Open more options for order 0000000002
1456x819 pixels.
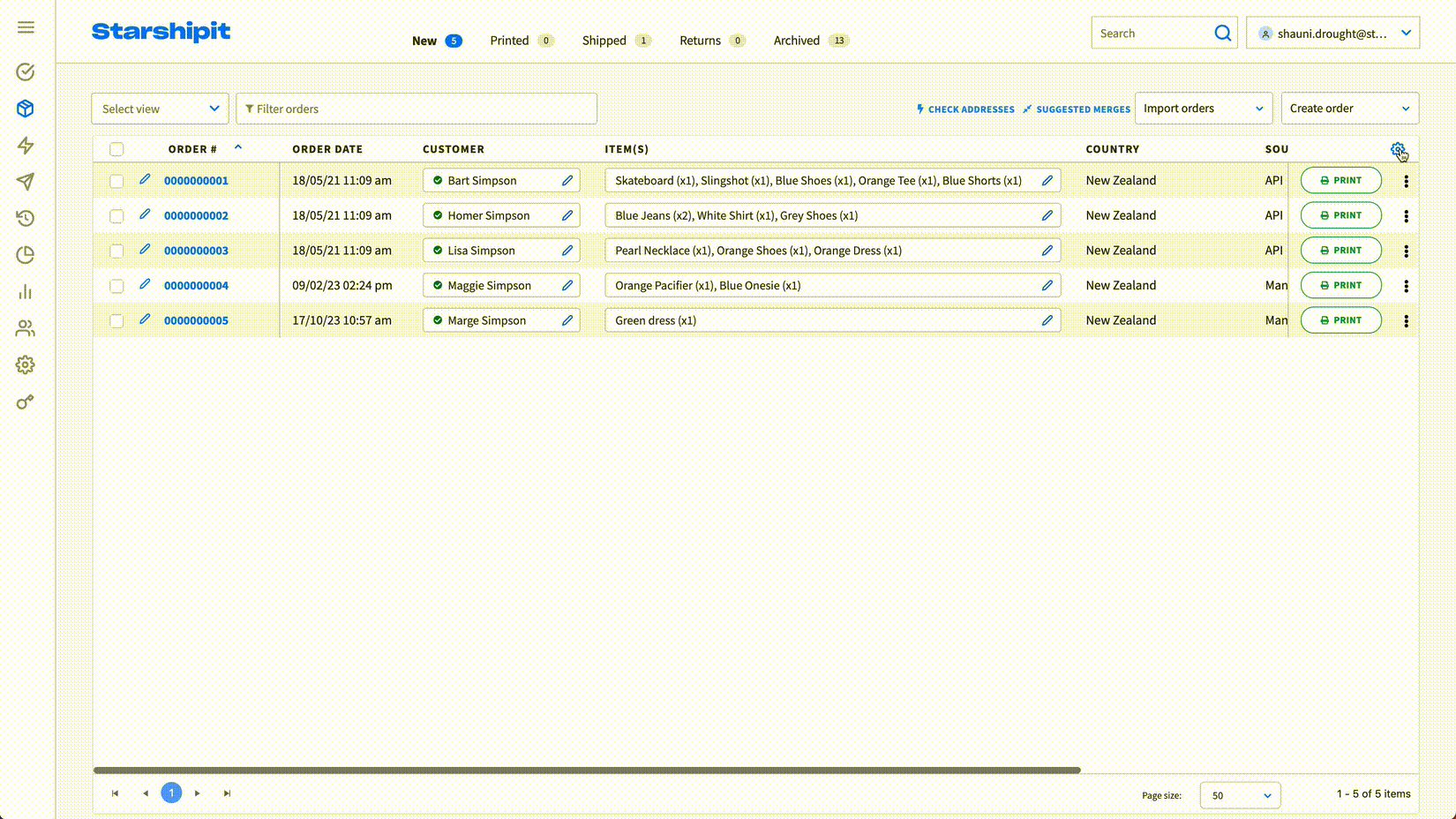click(x=1406, y=216)
